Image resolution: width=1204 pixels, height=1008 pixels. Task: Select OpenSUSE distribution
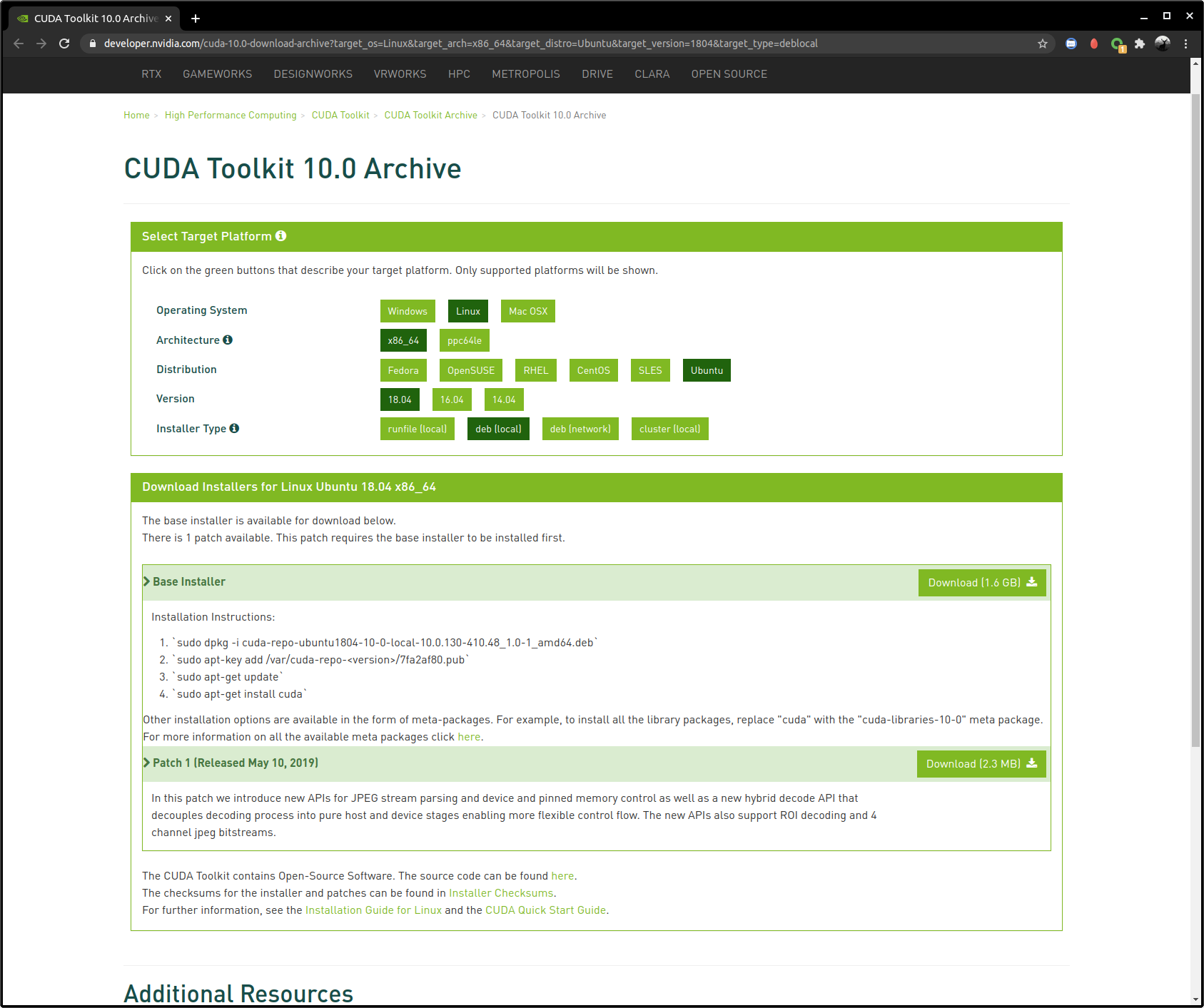(471, 370)
